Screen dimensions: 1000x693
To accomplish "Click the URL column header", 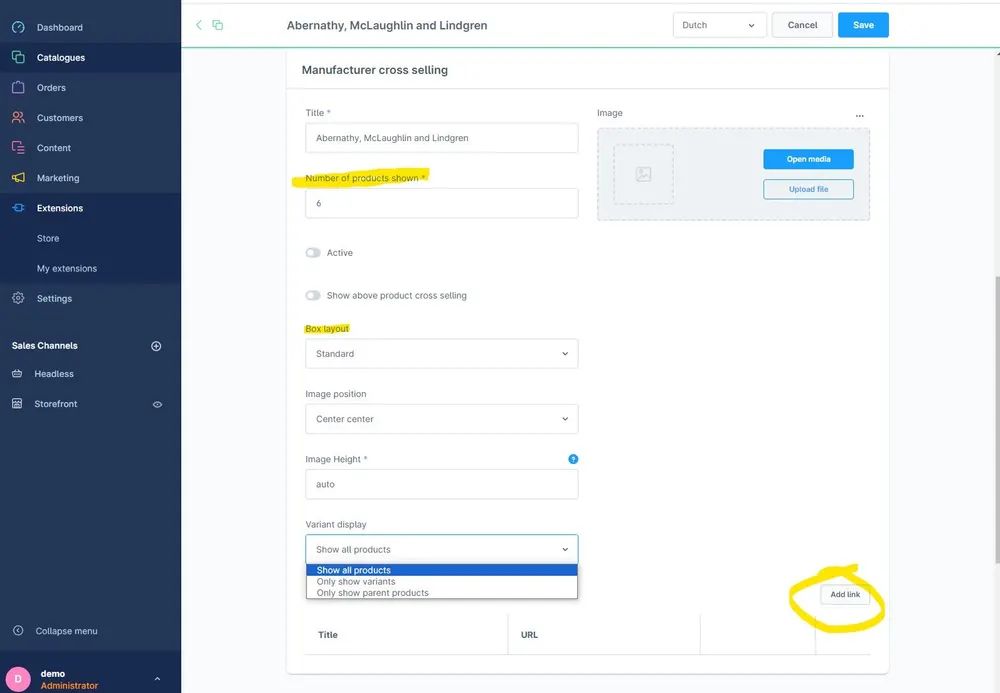I will point(529,634).
